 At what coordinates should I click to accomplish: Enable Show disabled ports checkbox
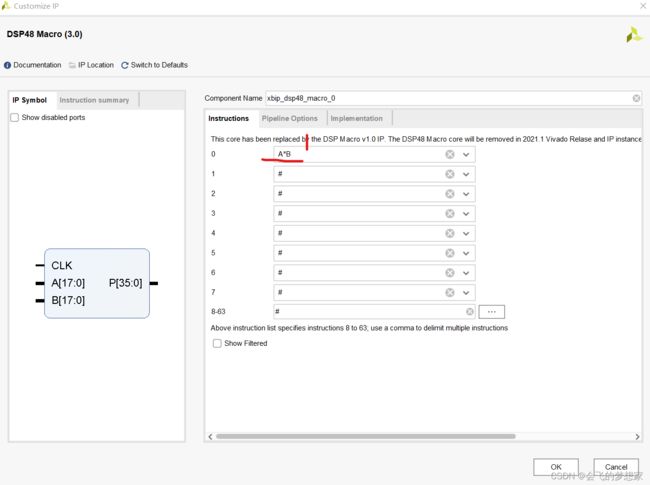15,118
